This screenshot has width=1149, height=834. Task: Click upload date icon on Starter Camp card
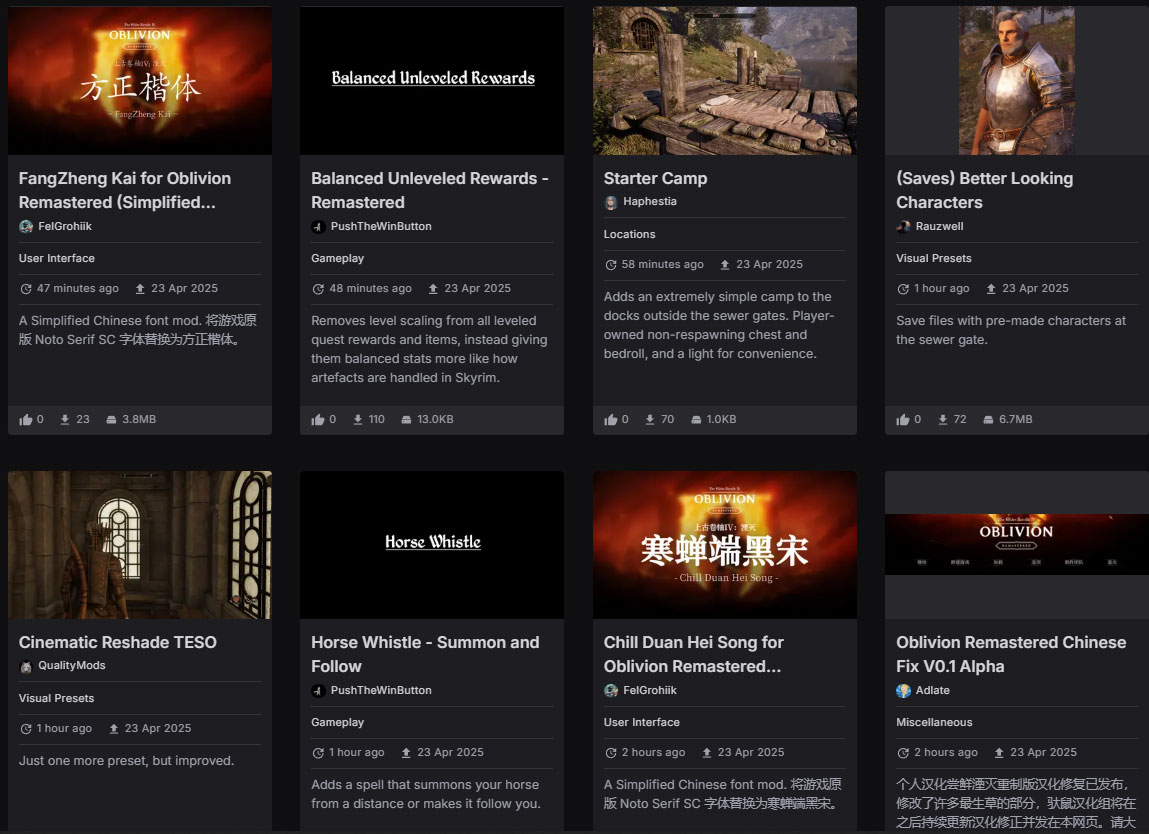(725, 265)
